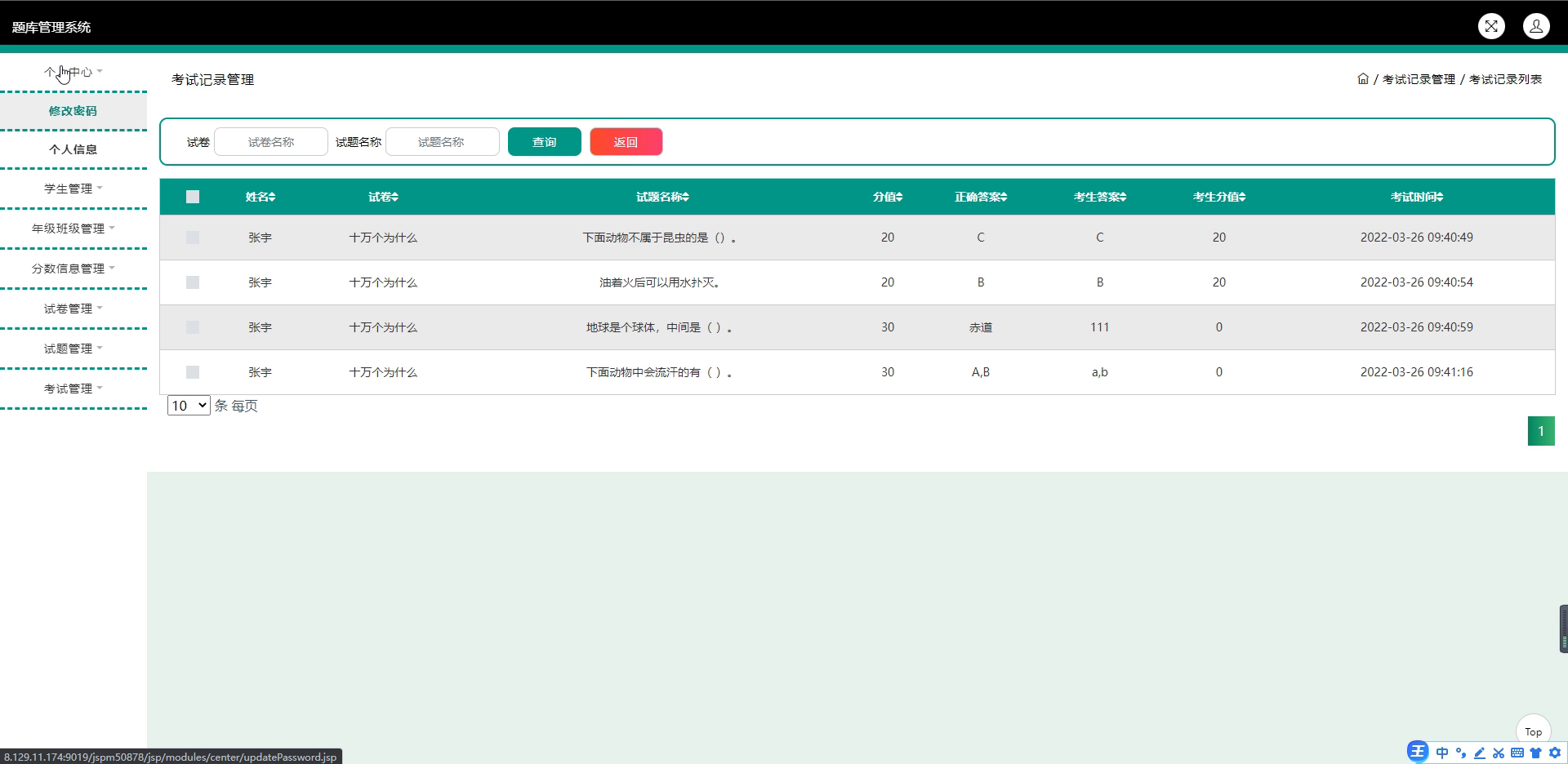Toggle the select-all checkbox in table header

[193, 197]
